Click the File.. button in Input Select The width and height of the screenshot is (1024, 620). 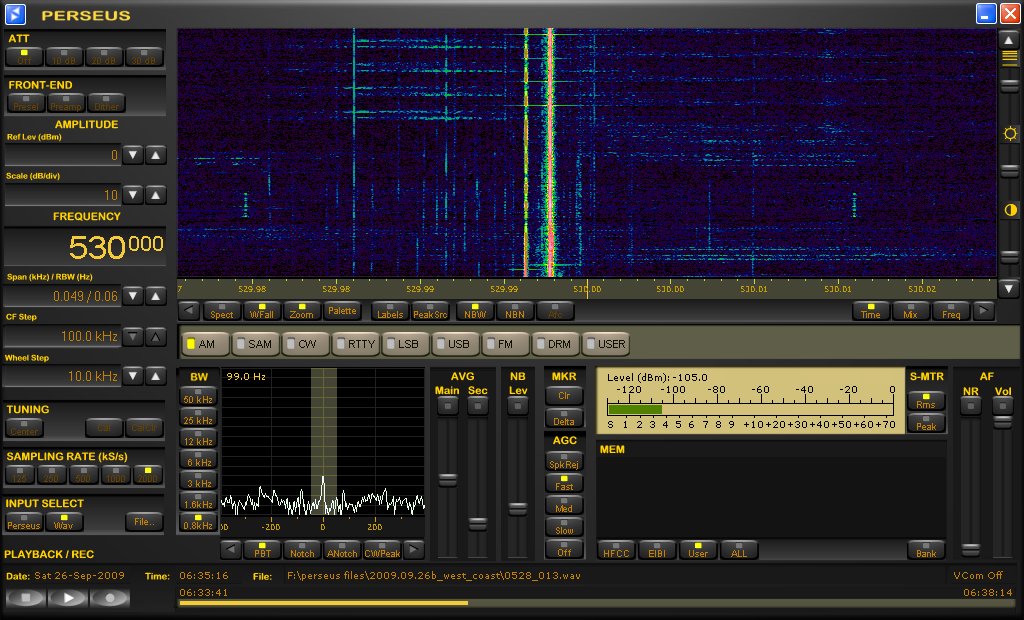click(144, 521)
